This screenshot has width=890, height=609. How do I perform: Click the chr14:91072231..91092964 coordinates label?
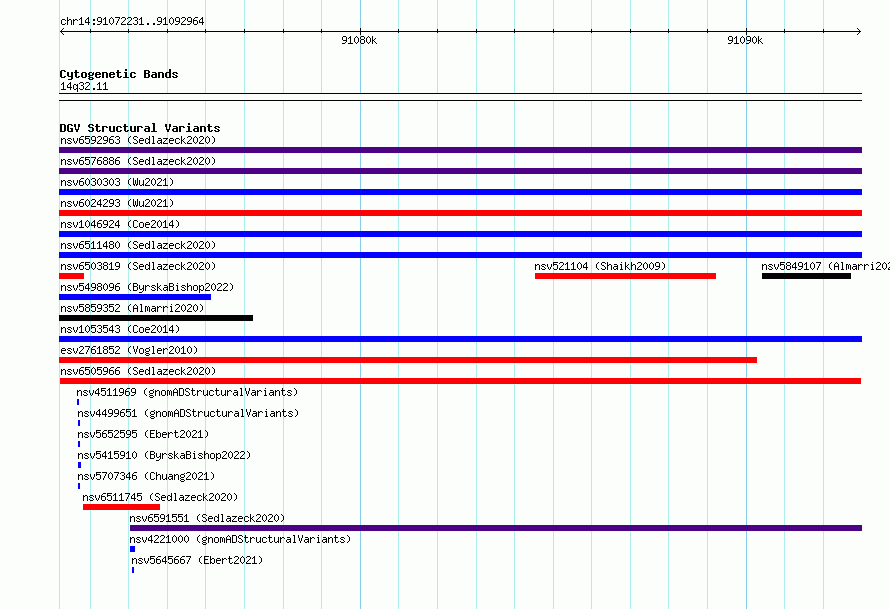132,21
